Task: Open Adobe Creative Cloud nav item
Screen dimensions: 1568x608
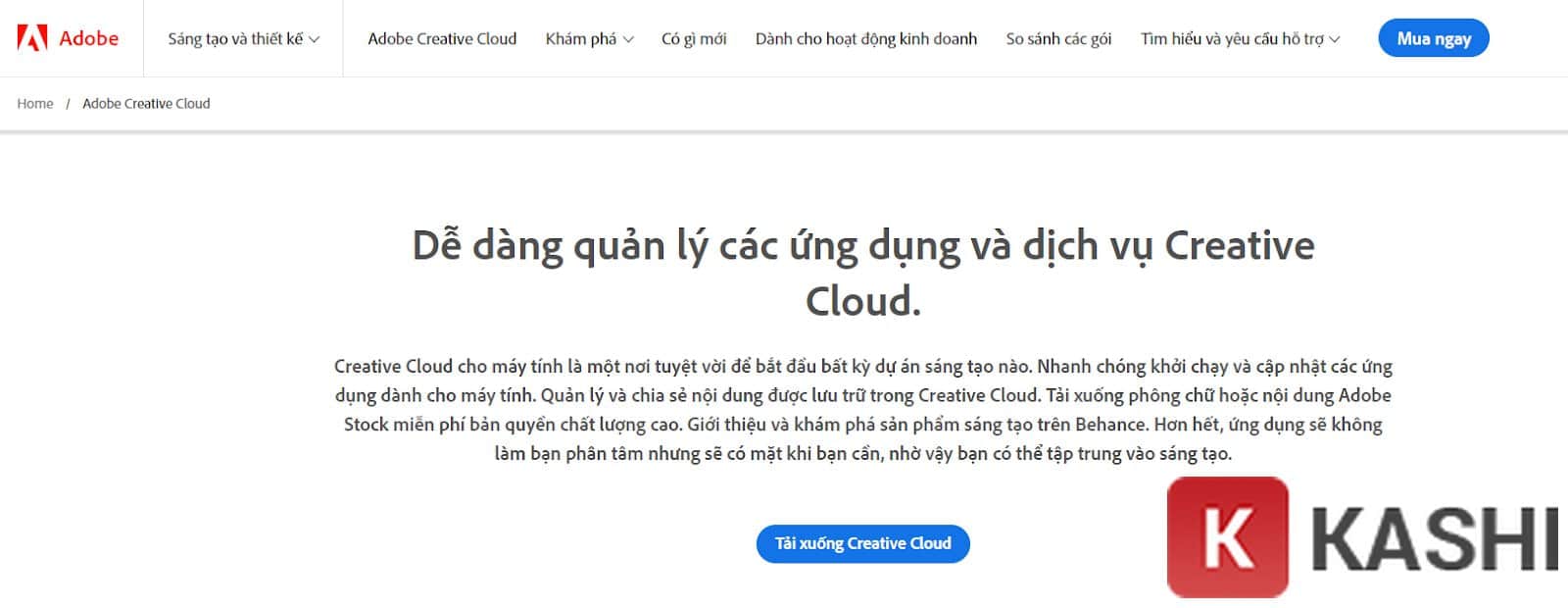Action: click(x=442, y=39)
